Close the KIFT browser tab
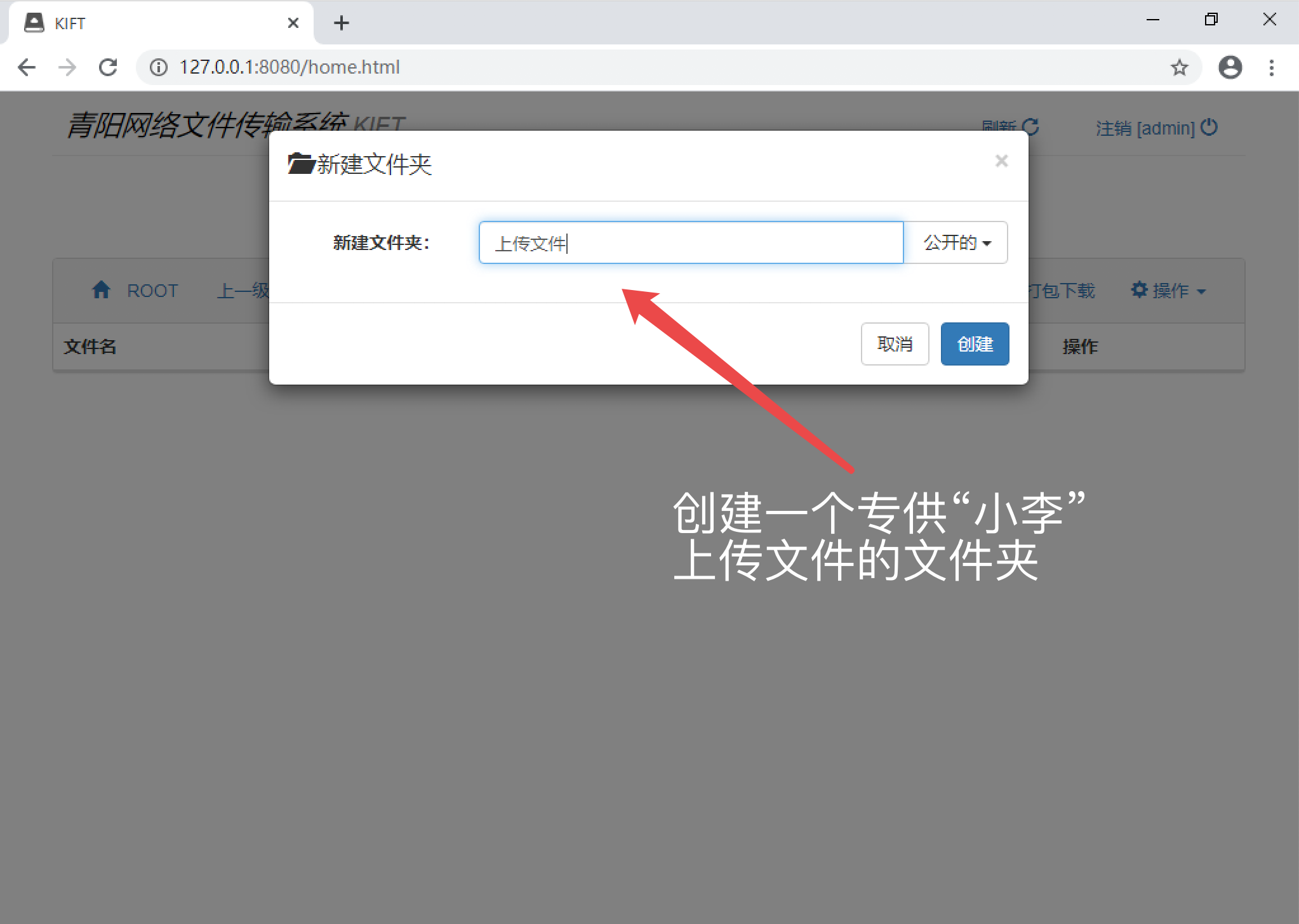Image resolution: width=1299 pixels, height=924 pixels. [x=293, y=23]
